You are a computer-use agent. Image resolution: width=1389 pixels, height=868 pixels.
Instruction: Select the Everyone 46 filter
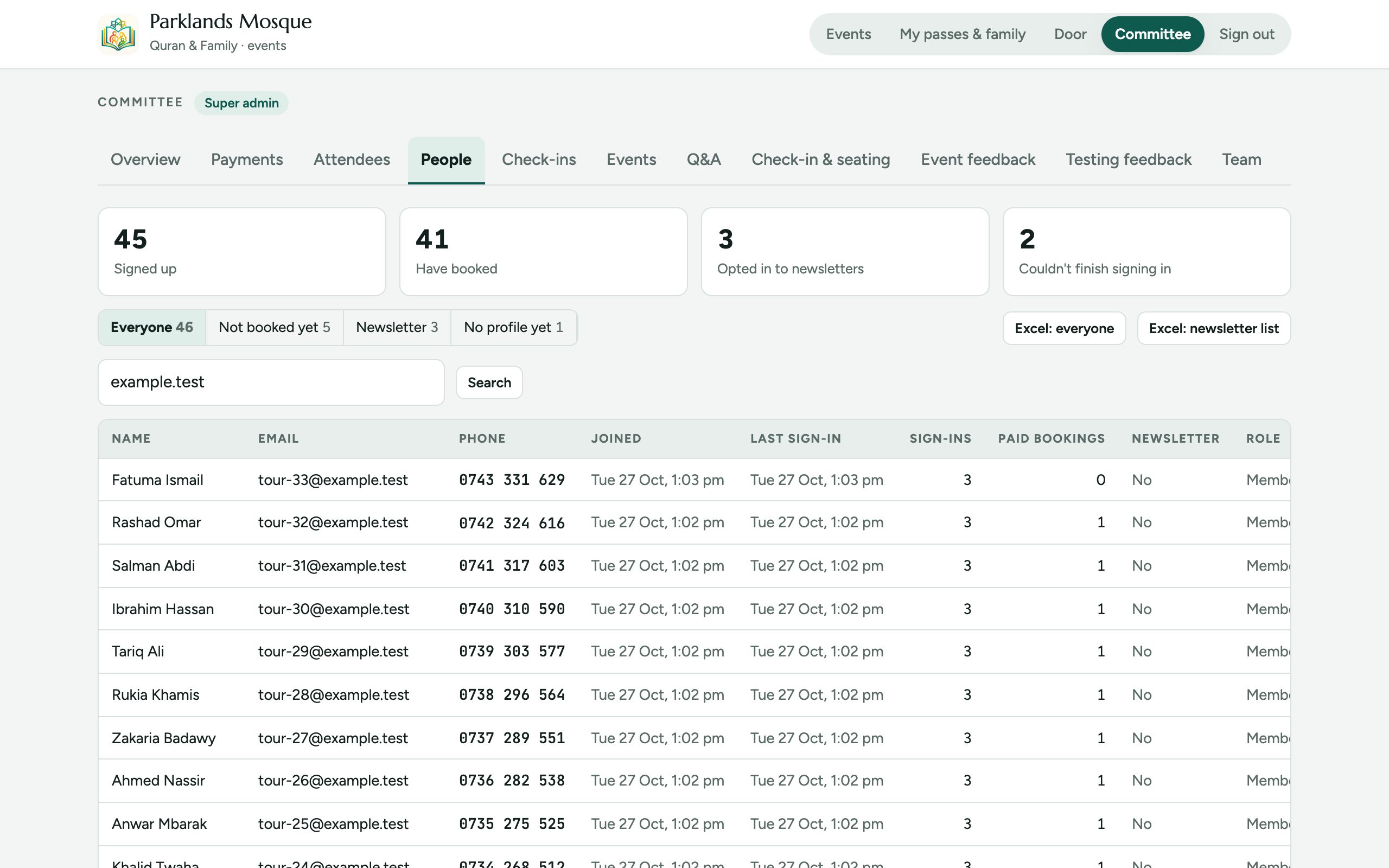point(152,328)
